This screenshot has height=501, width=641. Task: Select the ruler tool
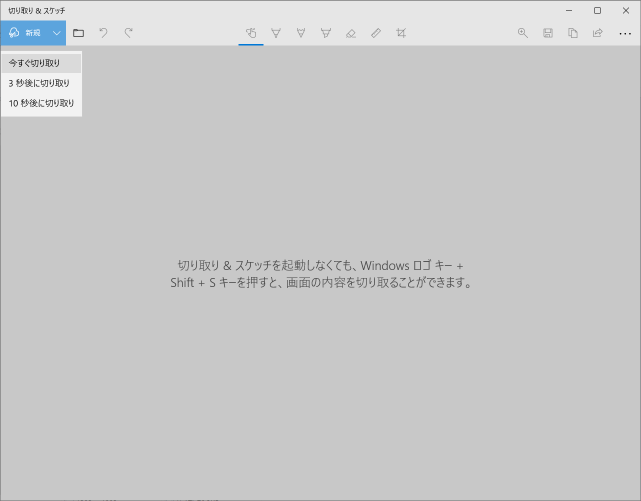[376, 33]
